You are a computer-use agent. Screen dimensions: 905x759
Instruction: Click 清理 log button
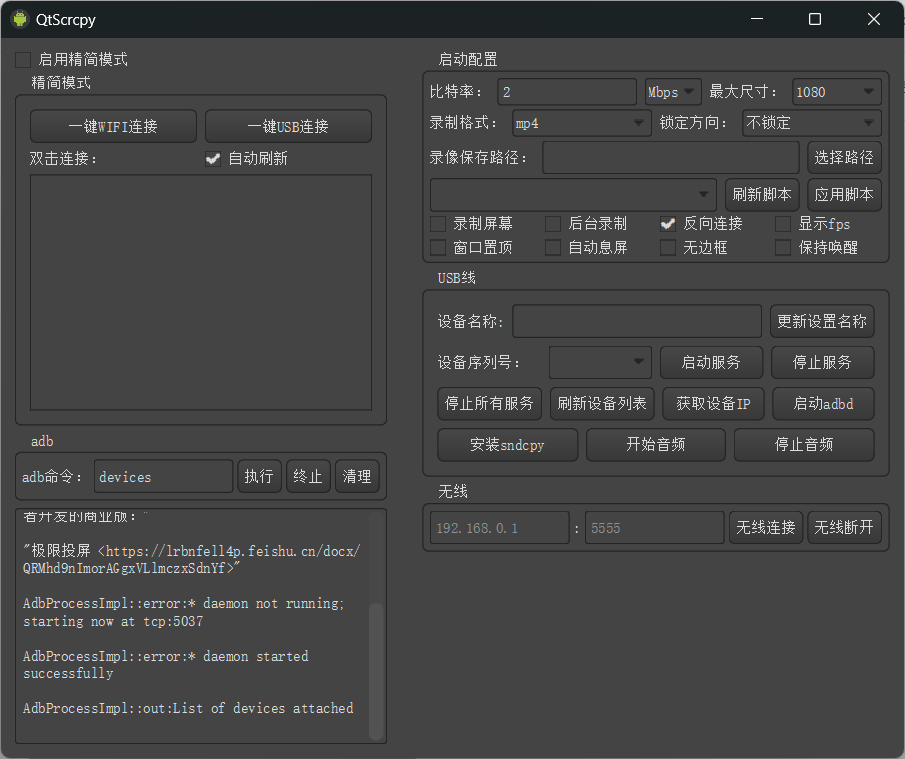pyautogui.click(x=357, y=476)
